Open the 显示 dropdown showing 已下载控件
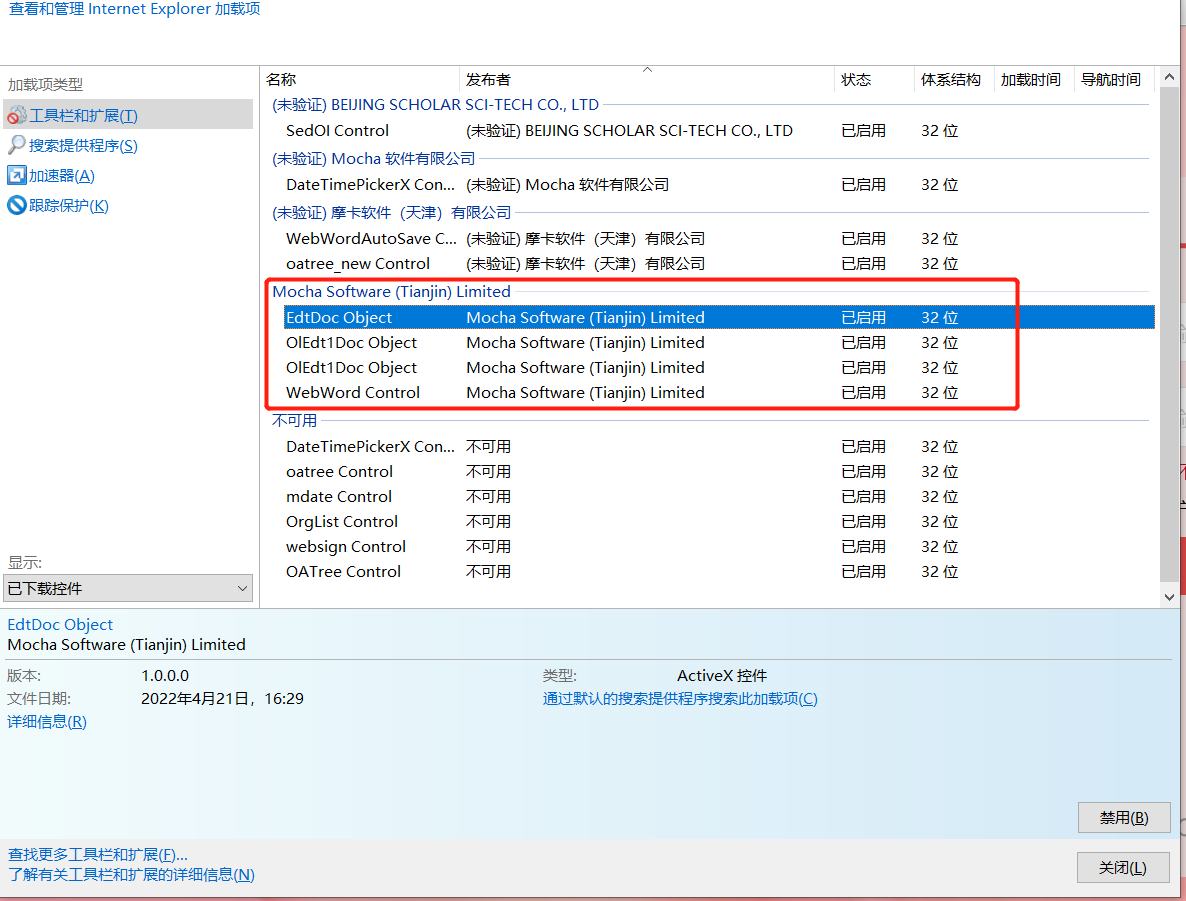 coord(128,589)
